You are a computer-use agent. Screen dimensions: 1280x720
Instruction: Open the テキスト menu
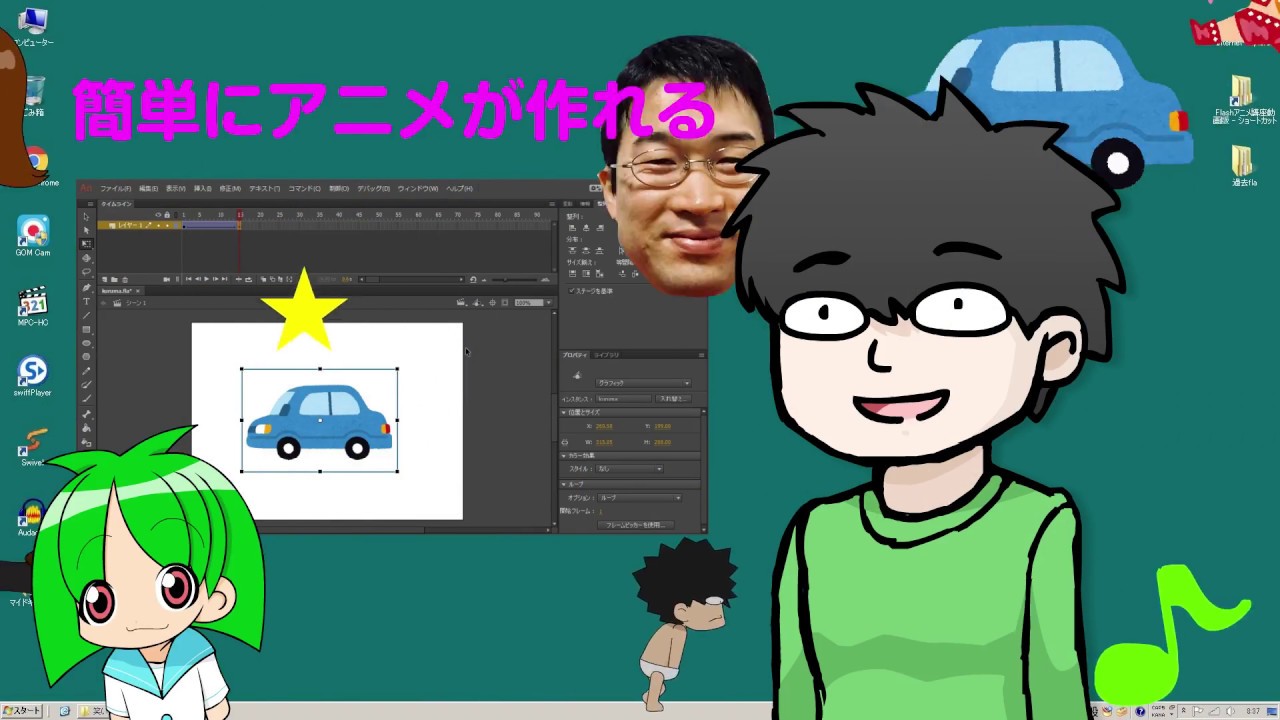(265, 189)
